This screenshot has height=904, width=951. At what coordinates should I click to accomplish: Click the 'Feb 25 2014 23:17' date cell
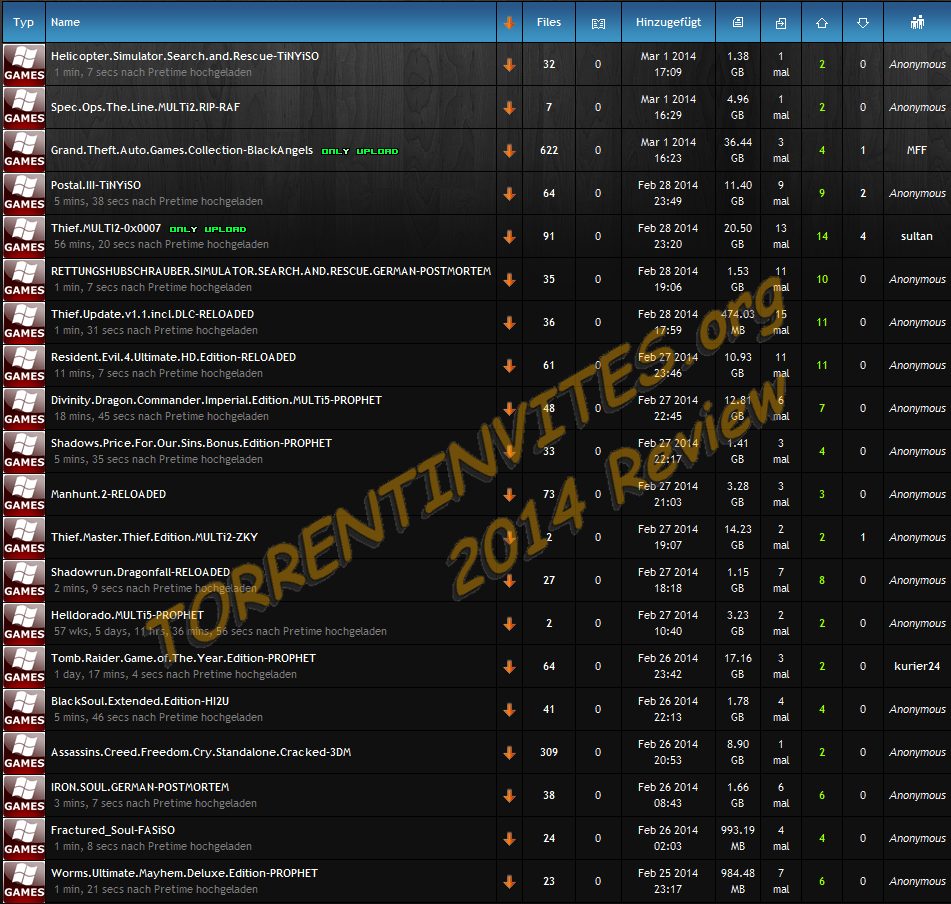[x=668, y=882]
